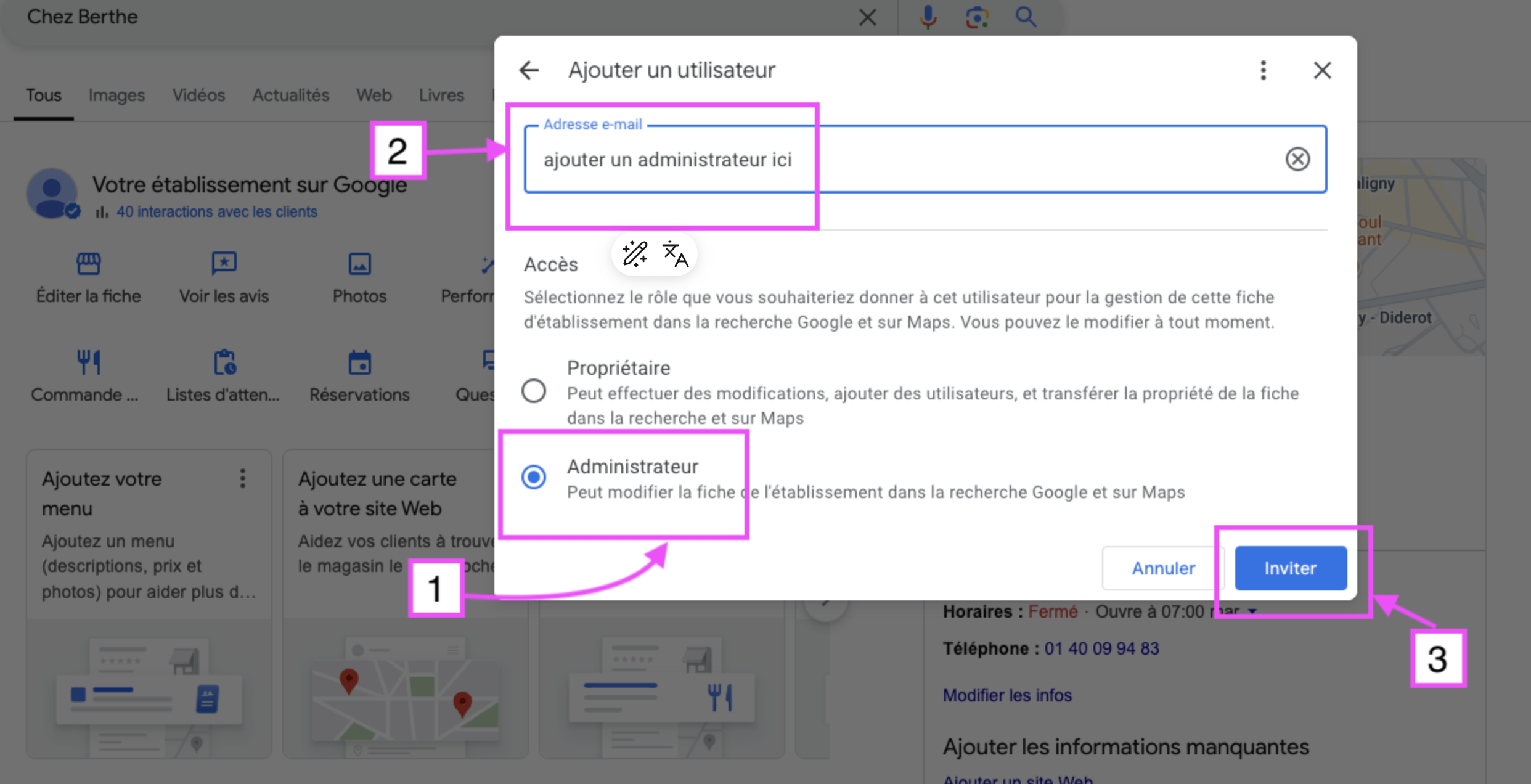Switch to the Web tab
Image resolution: width=1531 pixels, height=784 pixels.
[374, 96]
